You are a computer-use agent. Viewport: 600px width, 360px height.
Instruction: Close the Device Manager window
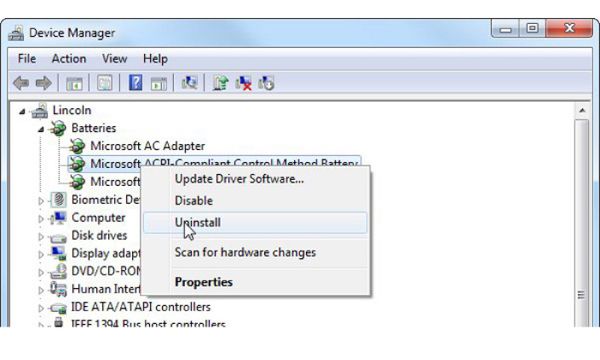click(x=569, y=29)
